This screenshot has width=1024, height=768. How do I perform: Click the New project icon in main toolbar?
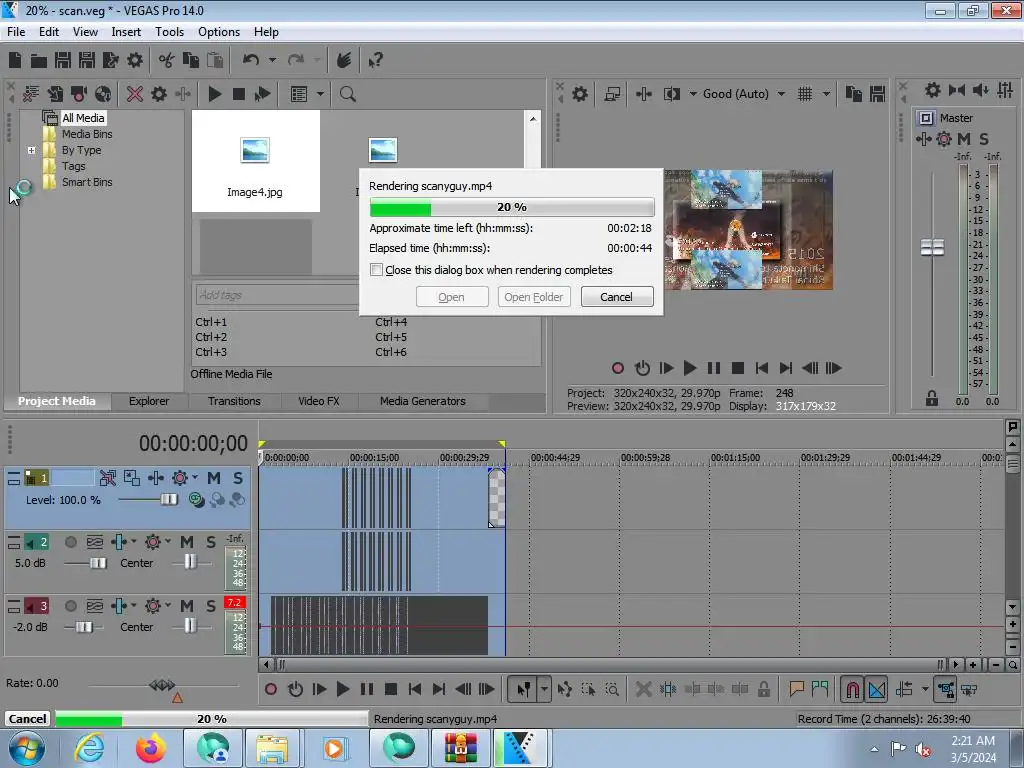click(15, 60)
